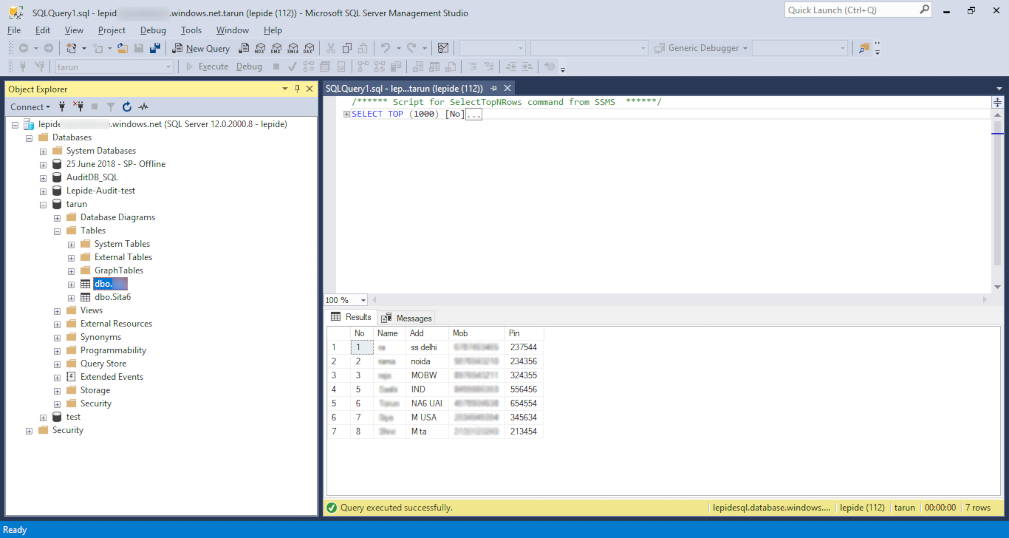Expand the Views folder
This screenshot has height=538, width=1009.
[57, 311]
